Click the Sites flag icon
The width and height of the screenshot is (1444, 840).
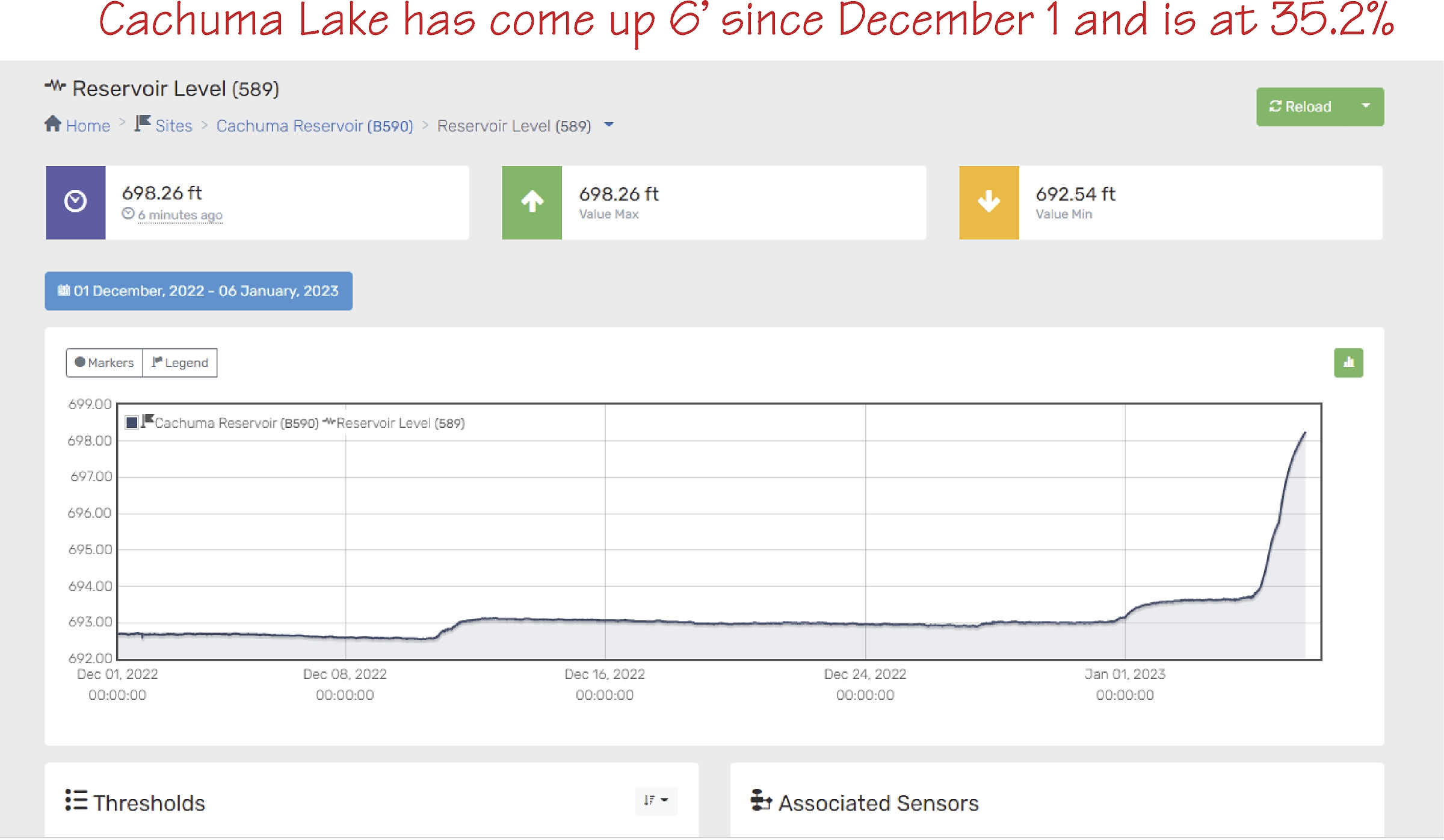(143, 123)
